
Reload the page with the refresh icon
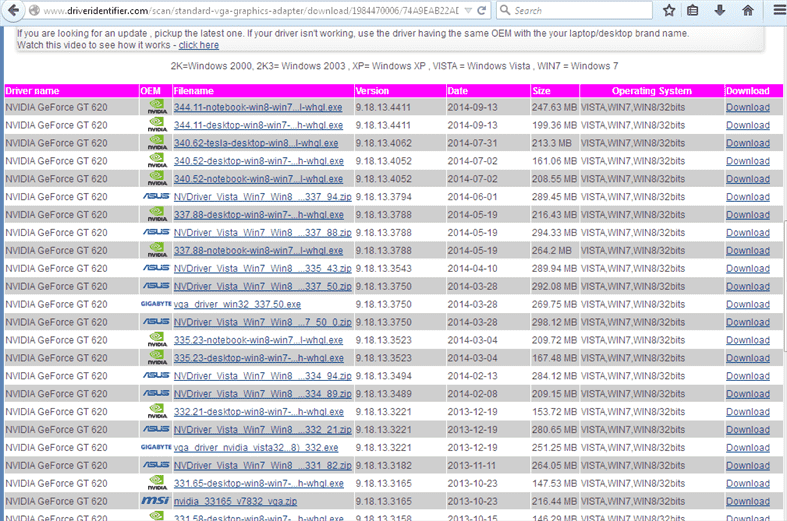(481, 11)
